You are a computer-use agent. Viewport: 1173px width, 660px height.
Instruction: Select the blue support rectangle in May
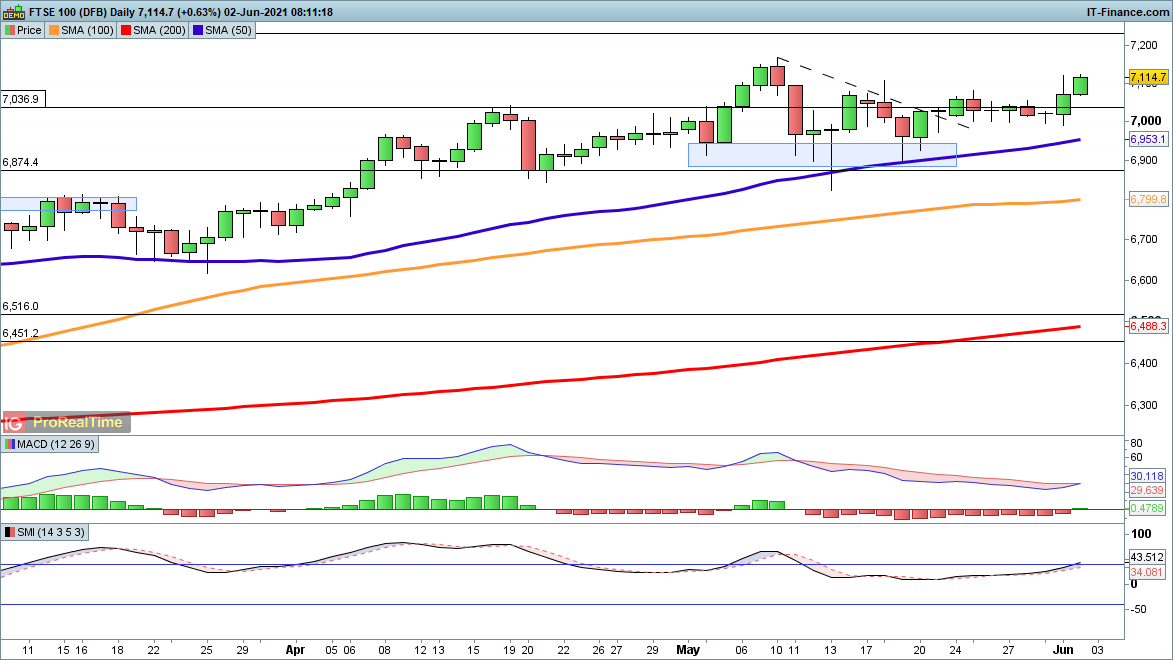pyautogui.click(x=822, y=154)
